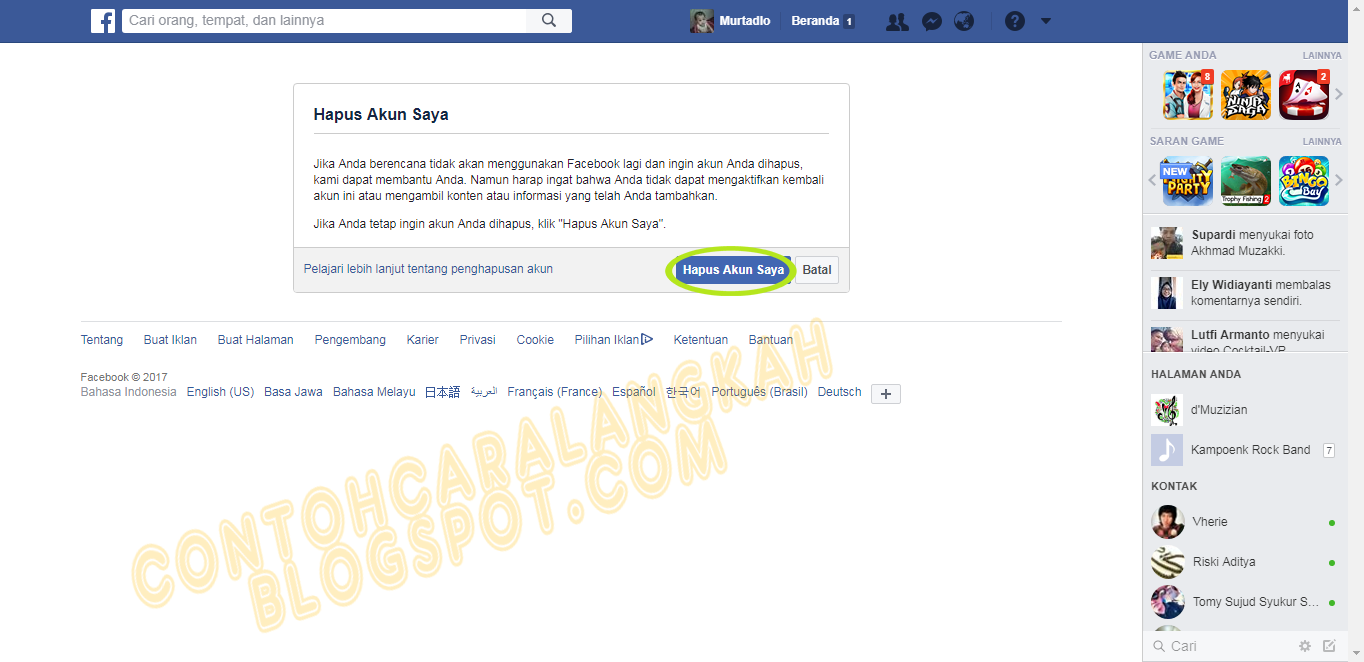This screenshot has height=662, width=1364.
Task: Click Kampoenk Rock Band music note icon
Action: tap(1166, 450)
